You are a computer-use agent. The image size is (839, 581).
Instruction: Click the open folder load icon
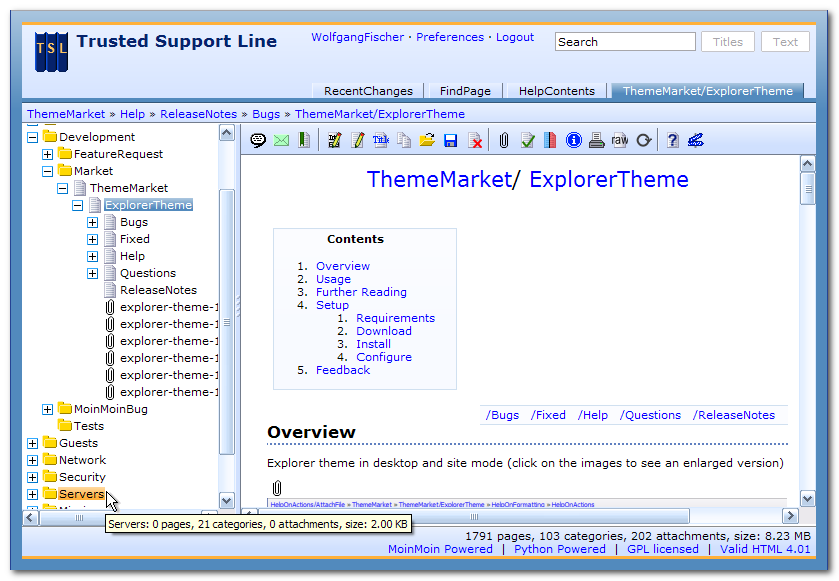427,140
